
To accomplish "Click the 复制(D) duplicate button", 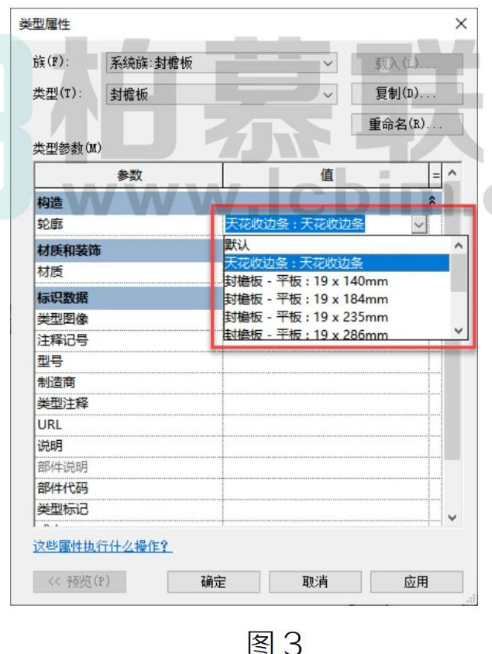I will click(x=407, y=93).
